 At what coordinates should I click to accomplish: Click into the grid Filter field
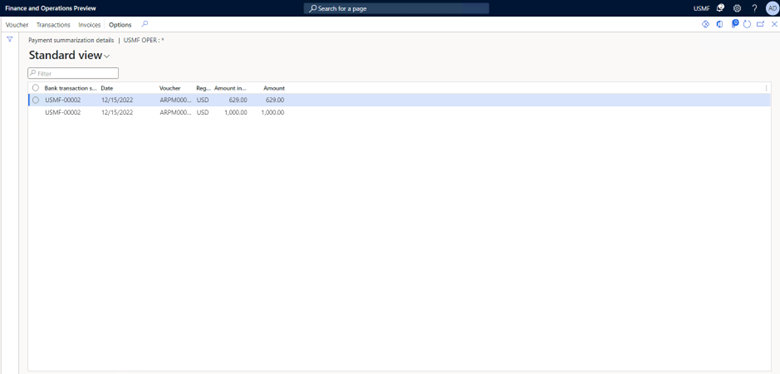pyautogui.click(x=73, y=73)
